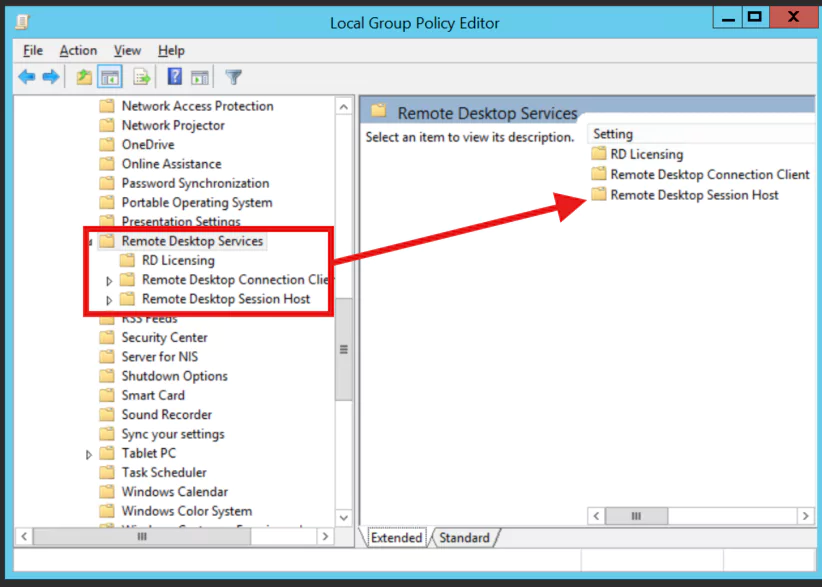The image size is (822, 587).
Task: Select the Security Center folder icon
Action: pyautogui.click(x=107, y=338)
